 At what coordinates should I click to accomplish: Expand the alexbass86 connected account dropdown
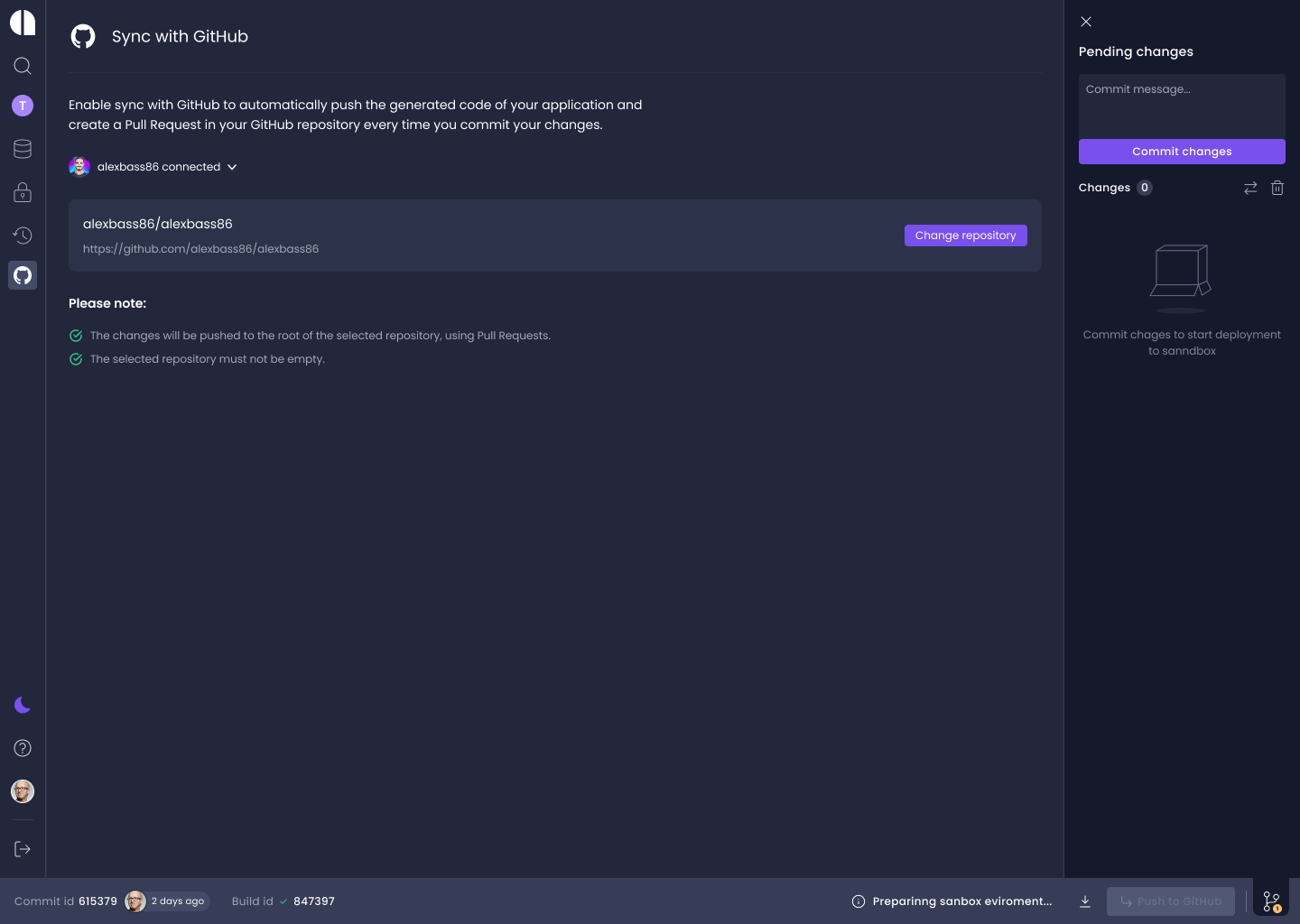[232, 167]
